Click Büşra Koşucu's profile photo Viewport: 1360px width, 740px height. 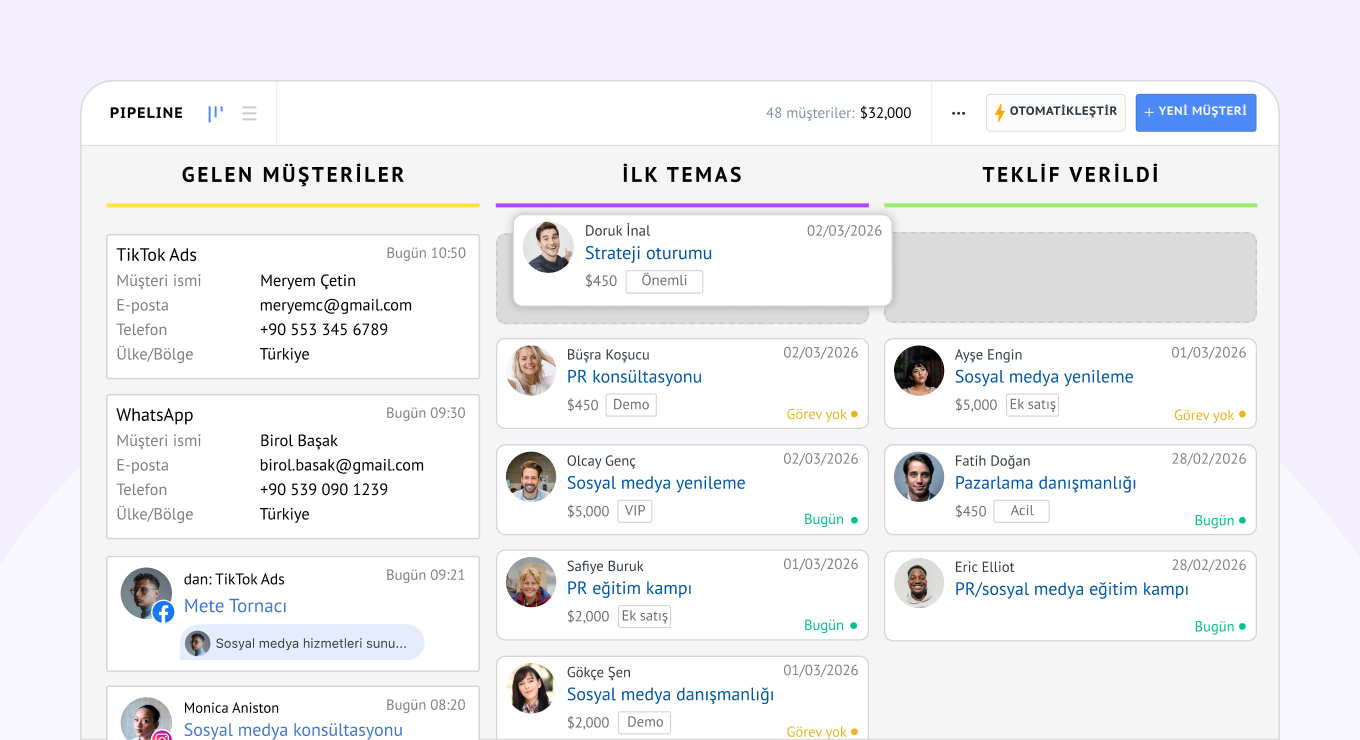click(x=531, y=371)
